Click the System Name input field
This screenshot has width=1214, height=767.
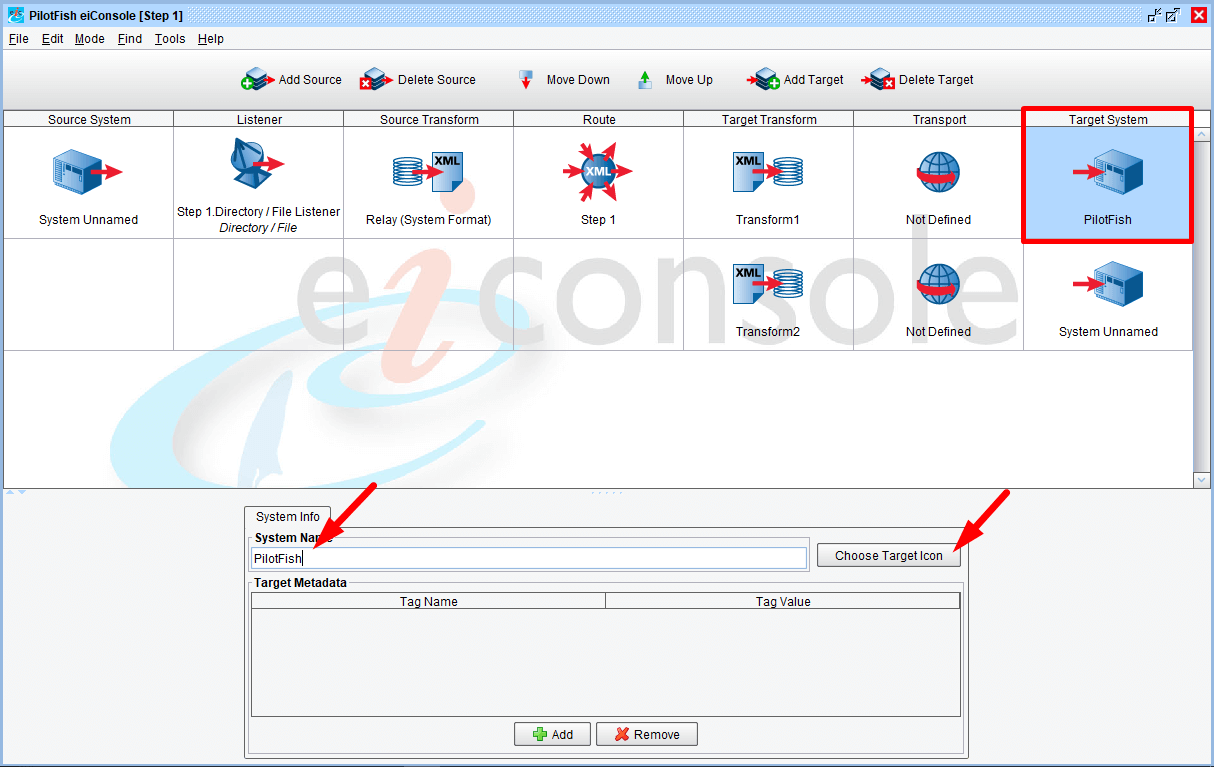[528, 558]
